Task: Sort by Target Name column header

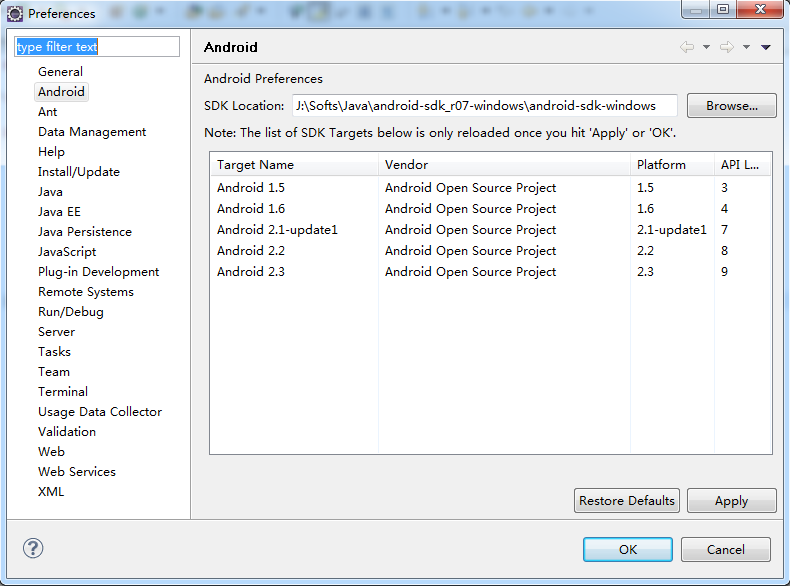Action: click(x=294, y=165)
